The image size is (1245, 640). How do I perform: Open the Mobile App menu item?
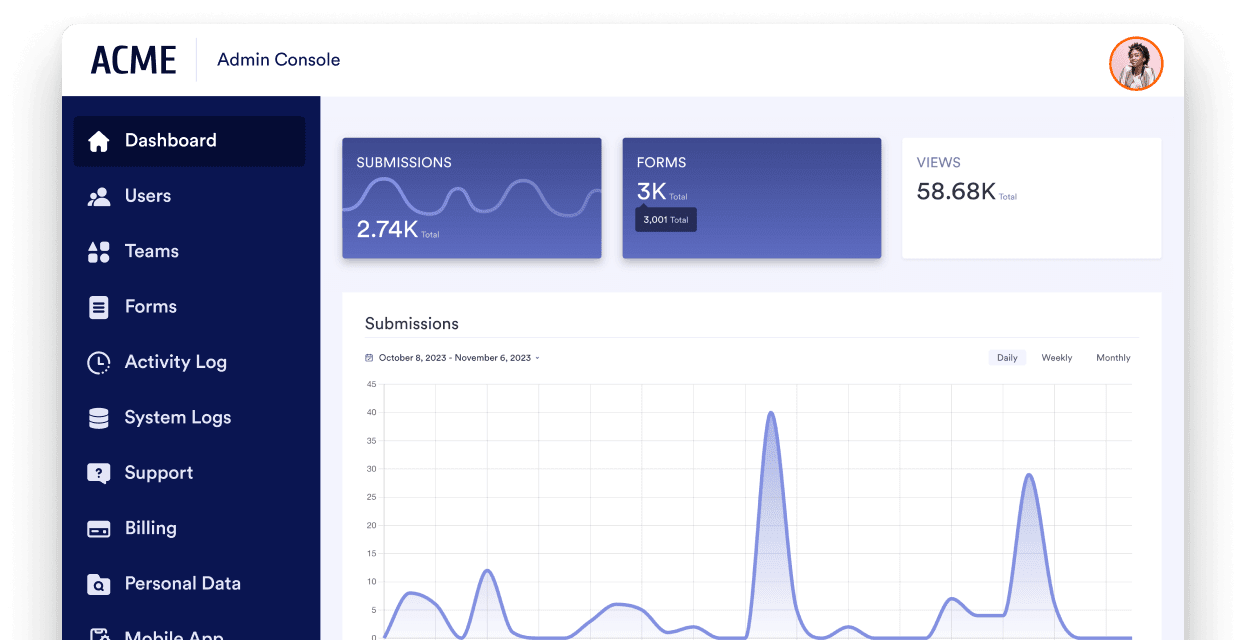point(173,633)
